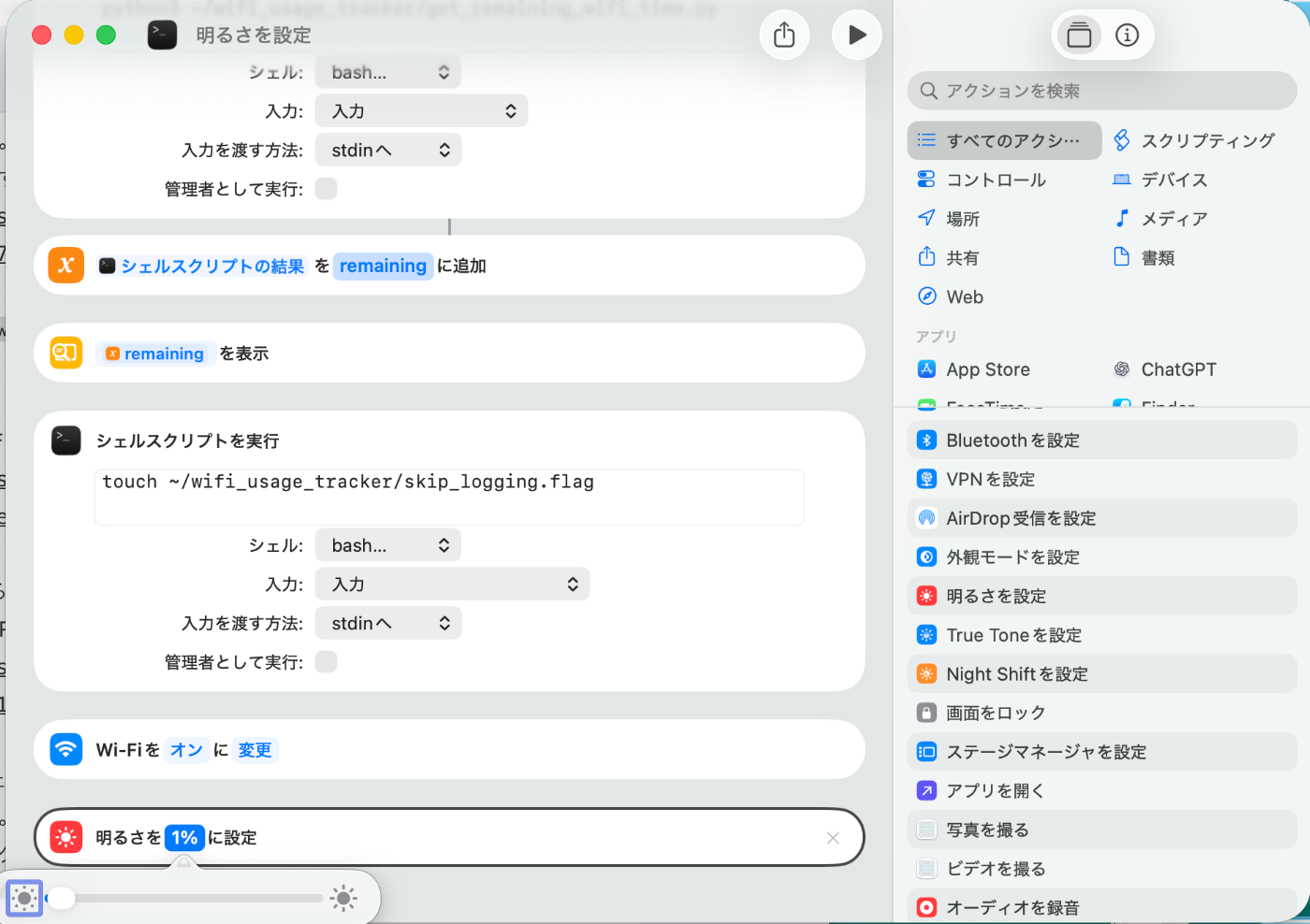Remove the 明るさを設定 action with X
Viewport: 1310px width, 924px height.
pos(833,838)
